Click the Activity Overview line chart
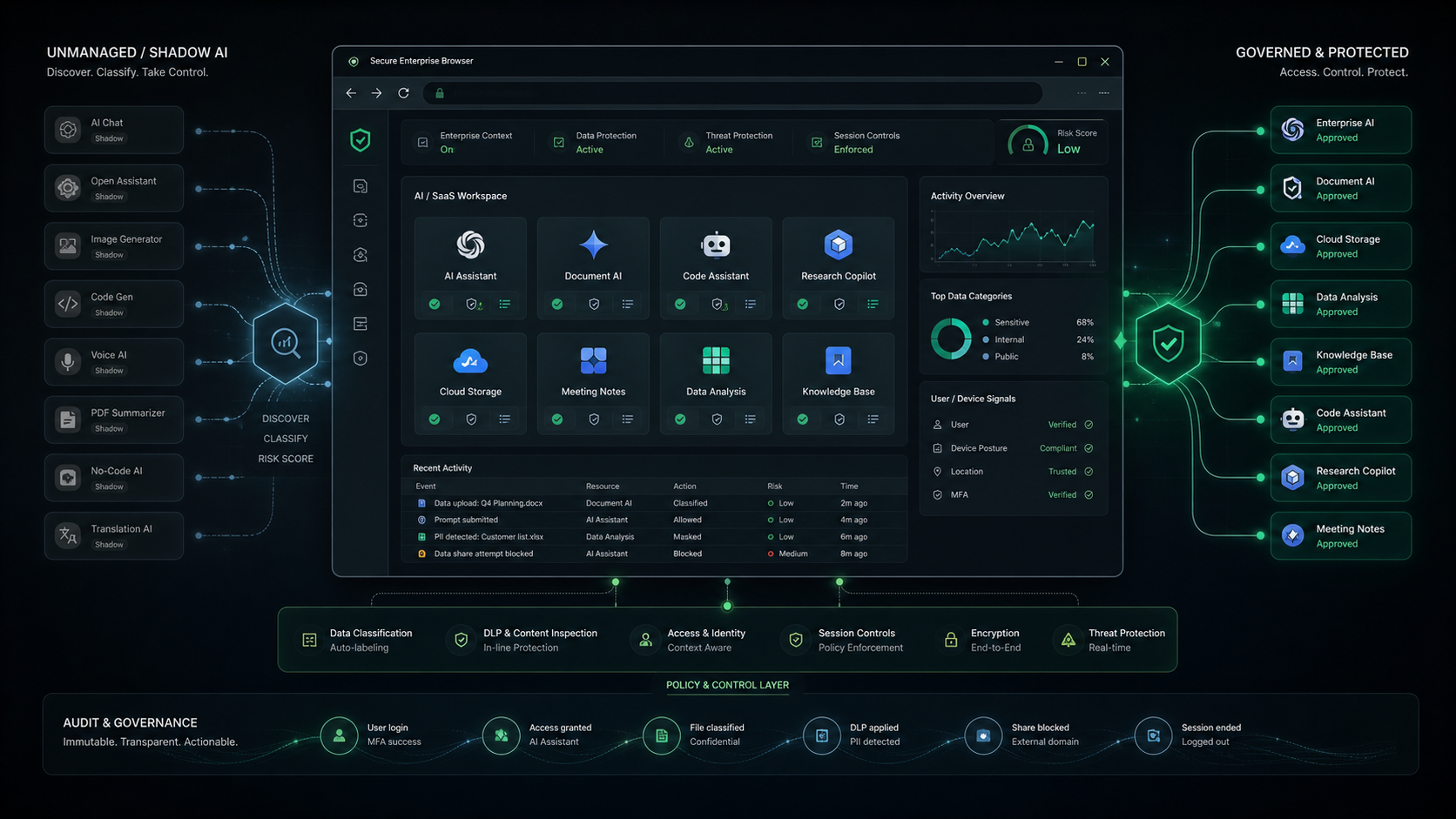Viewport: 1456px width, 819px height. pyautogui.click(x=1014, y=239)
